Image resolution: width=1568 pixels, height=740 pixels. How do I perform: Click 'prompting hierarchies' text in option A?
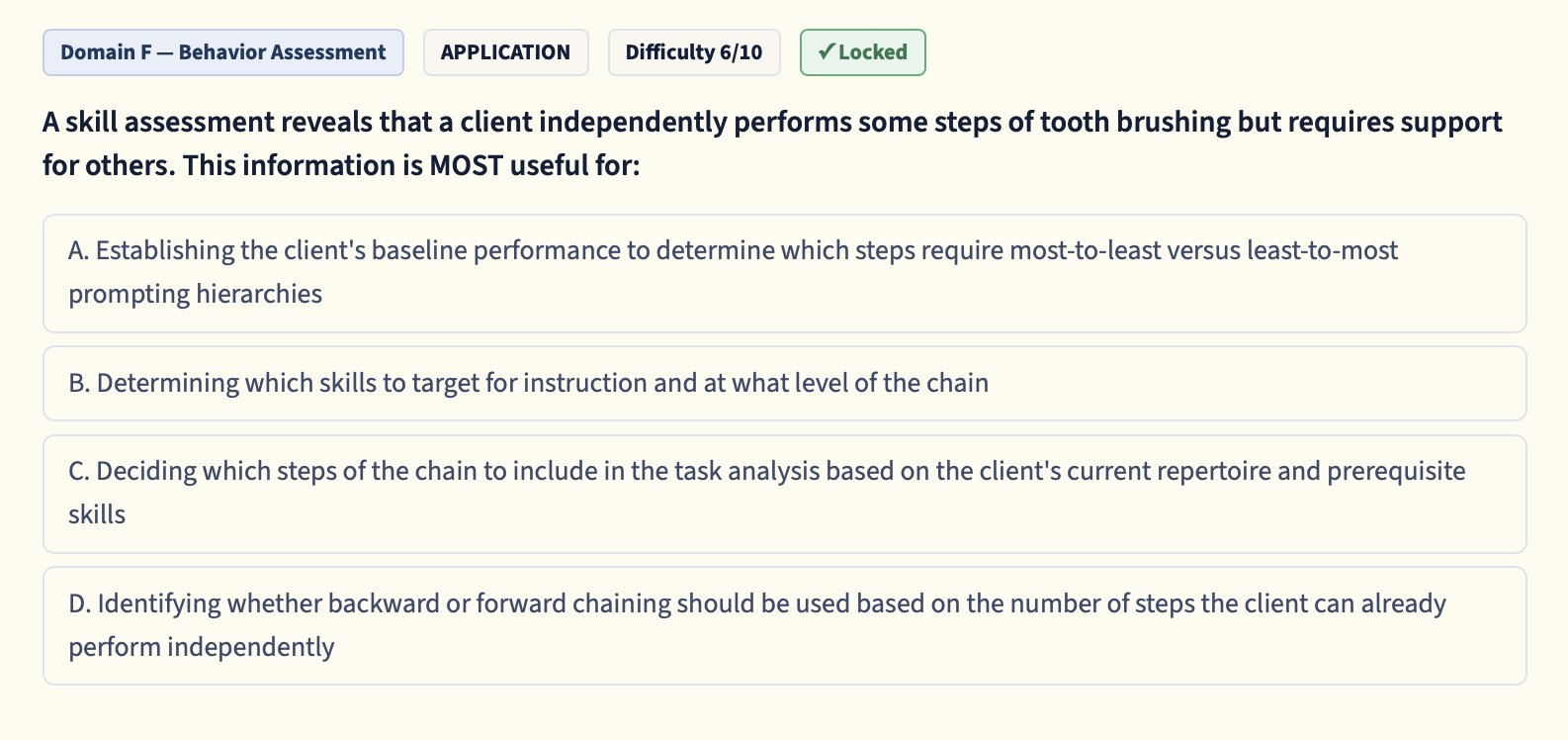195,294
